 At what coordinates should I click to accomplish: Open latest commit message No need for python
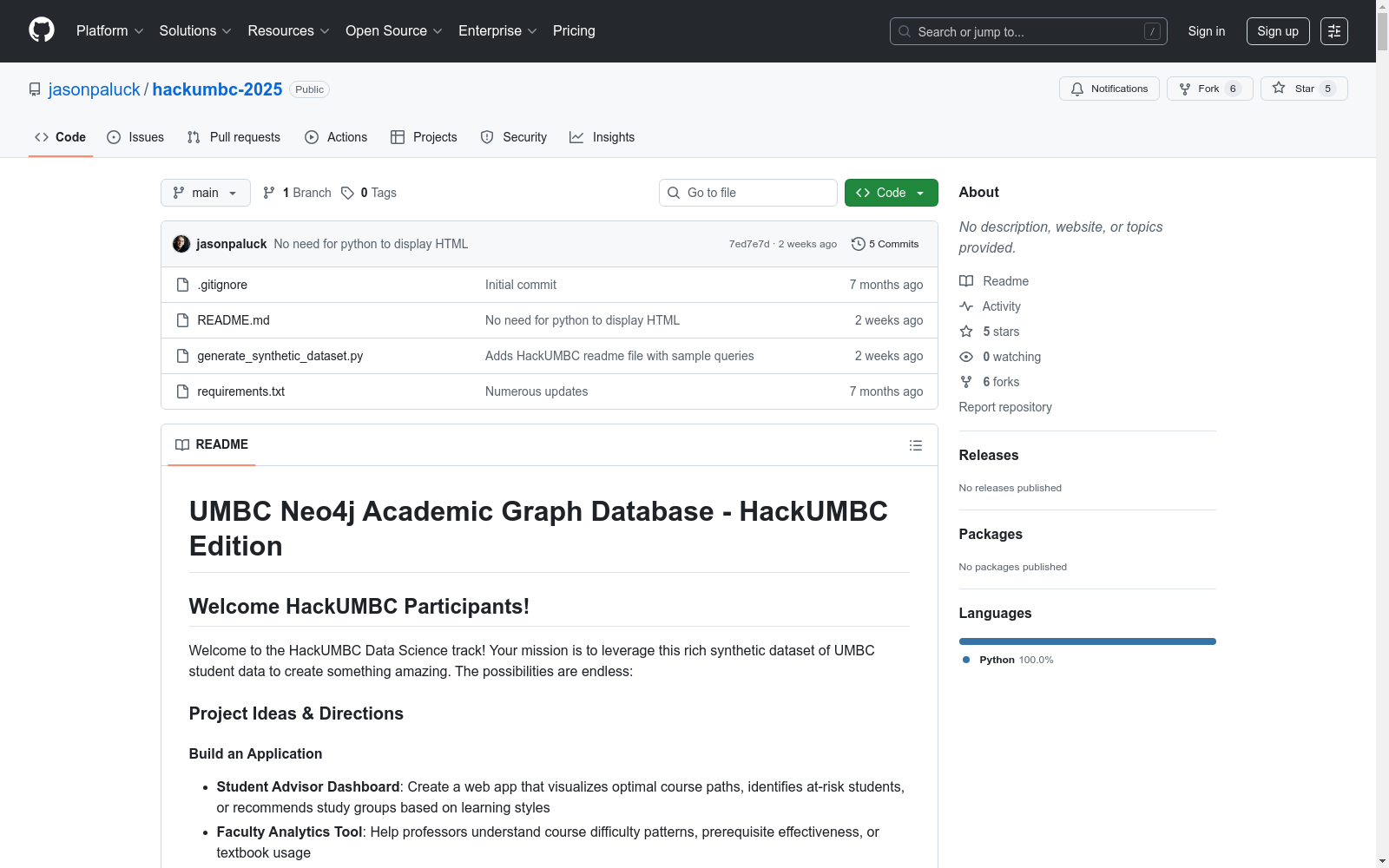click(x=371, y=244)
